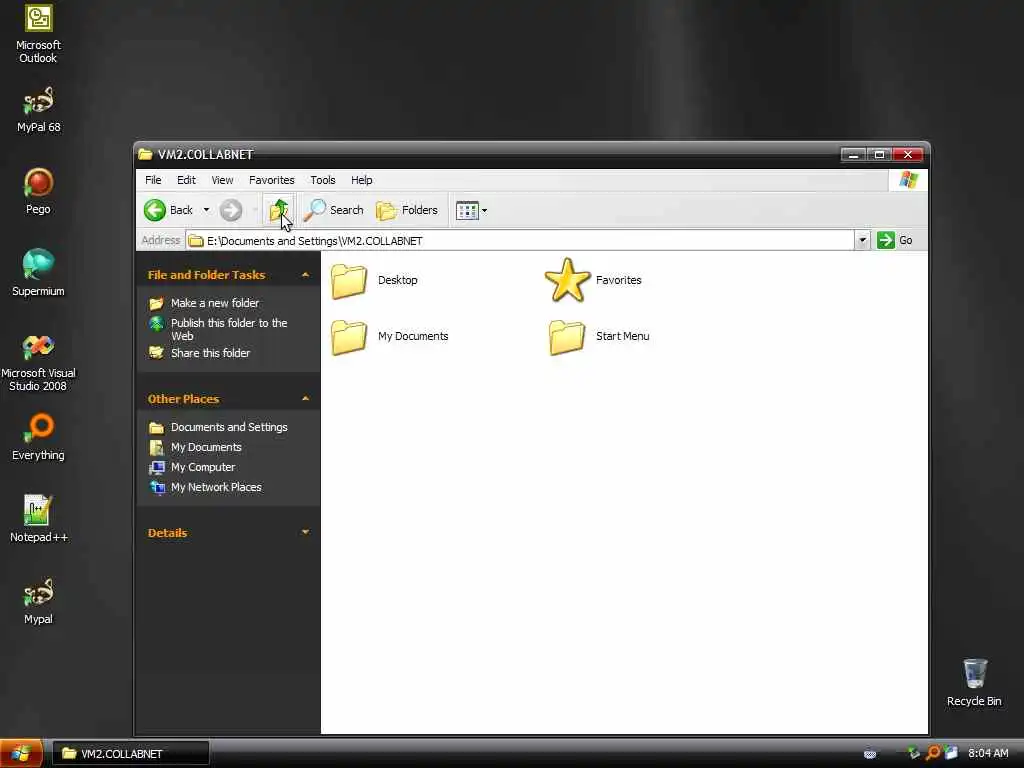The image size is (1024, 768).
Task: Click Publish this folder to the Web
Action: click(229, 329)
